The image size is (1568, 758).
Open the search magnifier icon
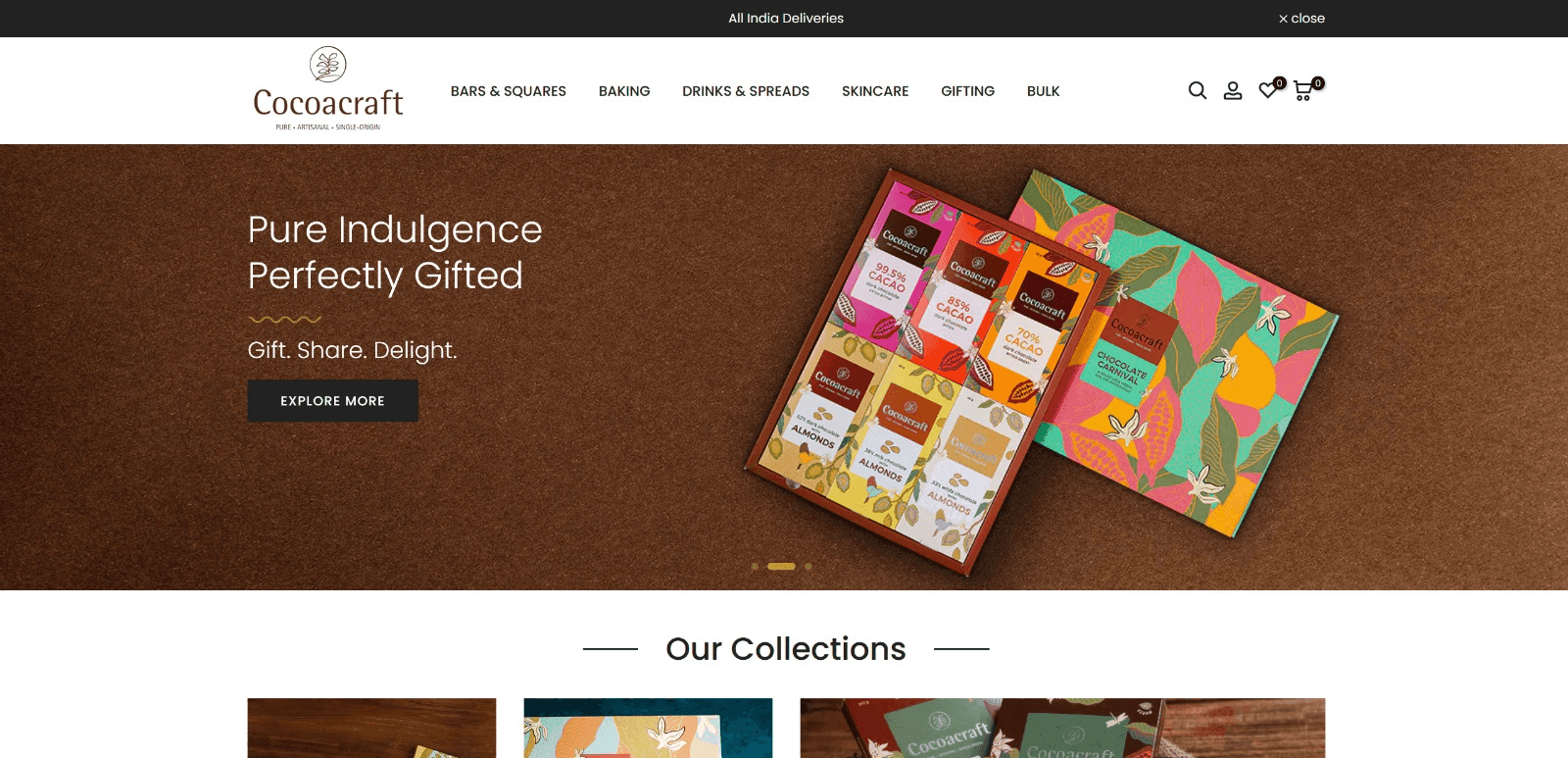[1198, 90]
